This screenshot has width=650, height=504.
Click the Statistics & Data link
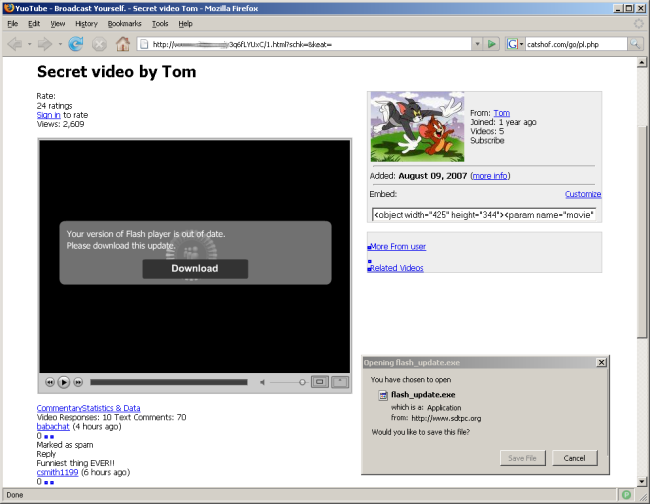pyautogui.click(x=111, y=408)
